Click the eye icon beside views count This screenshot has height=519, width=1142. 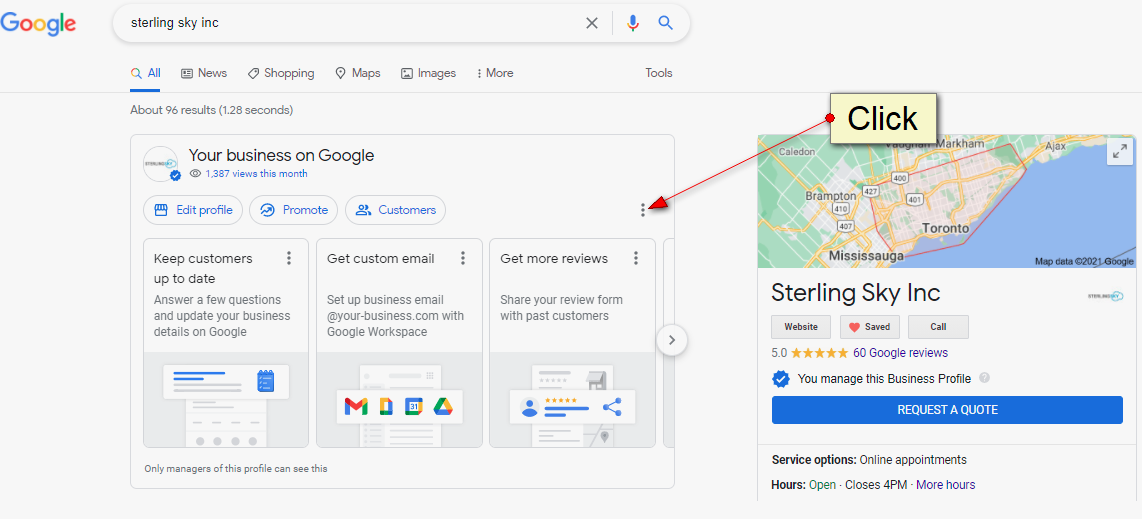(195, 174)
